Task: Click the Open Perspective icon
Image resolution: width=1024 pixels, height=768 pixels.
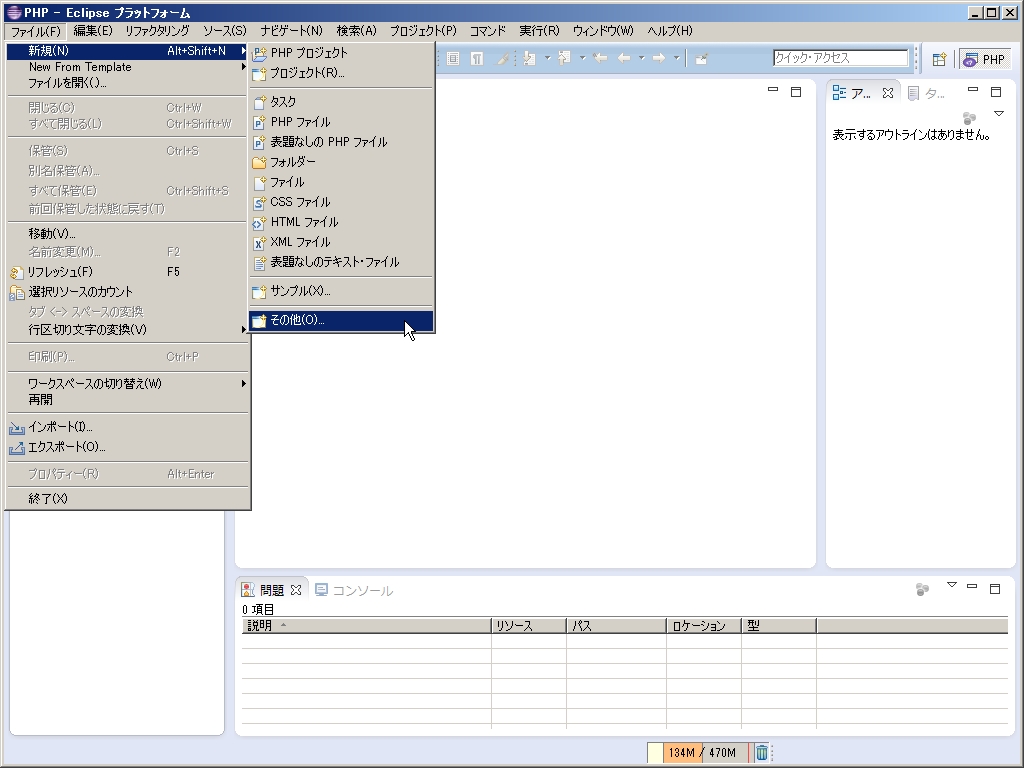Action: point(939,59)
